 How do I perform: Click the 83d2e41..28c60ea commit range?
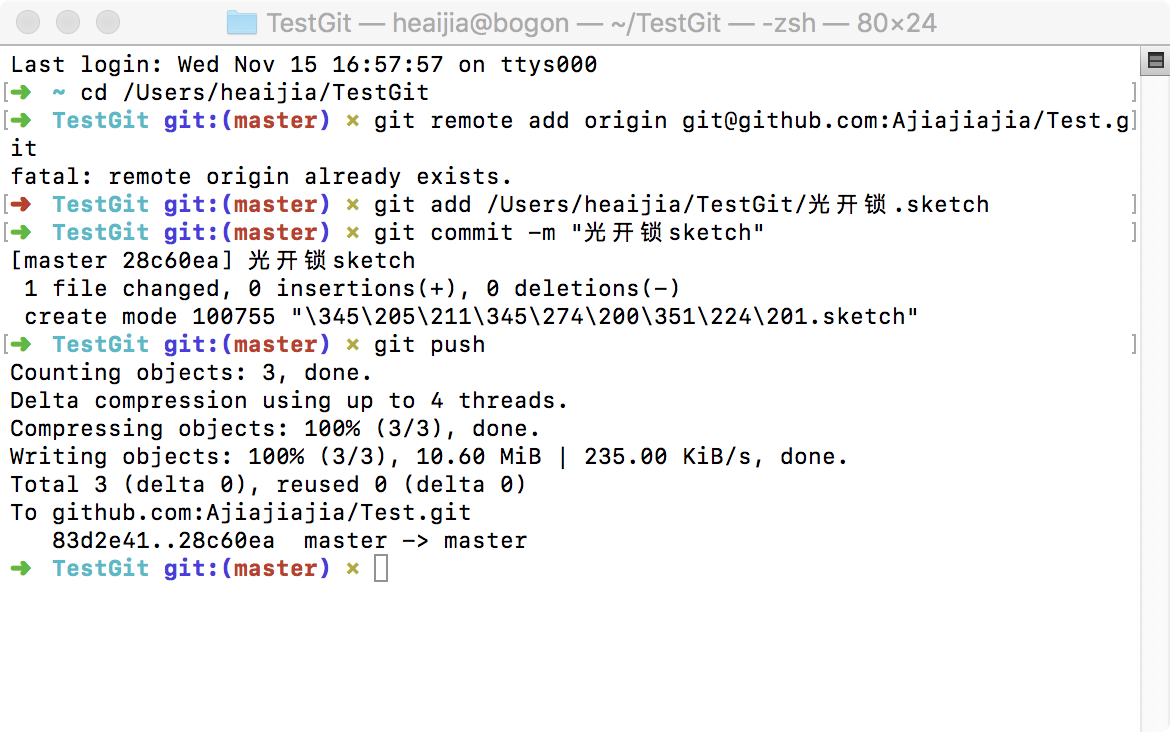tap(163, 540)
